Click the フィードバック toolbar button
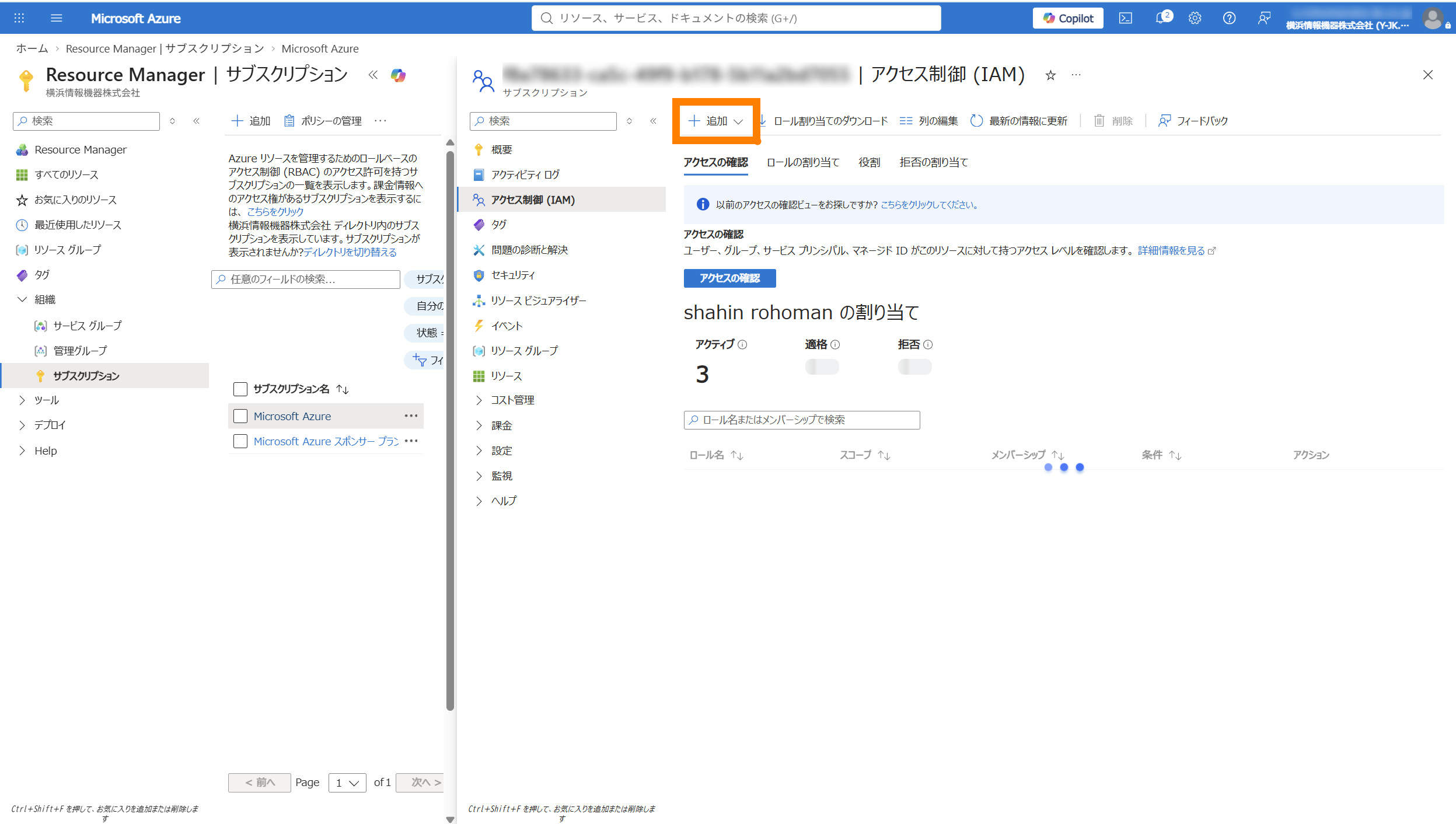This screenshot has width=1456, height=824. click(x=1193, y=121)
